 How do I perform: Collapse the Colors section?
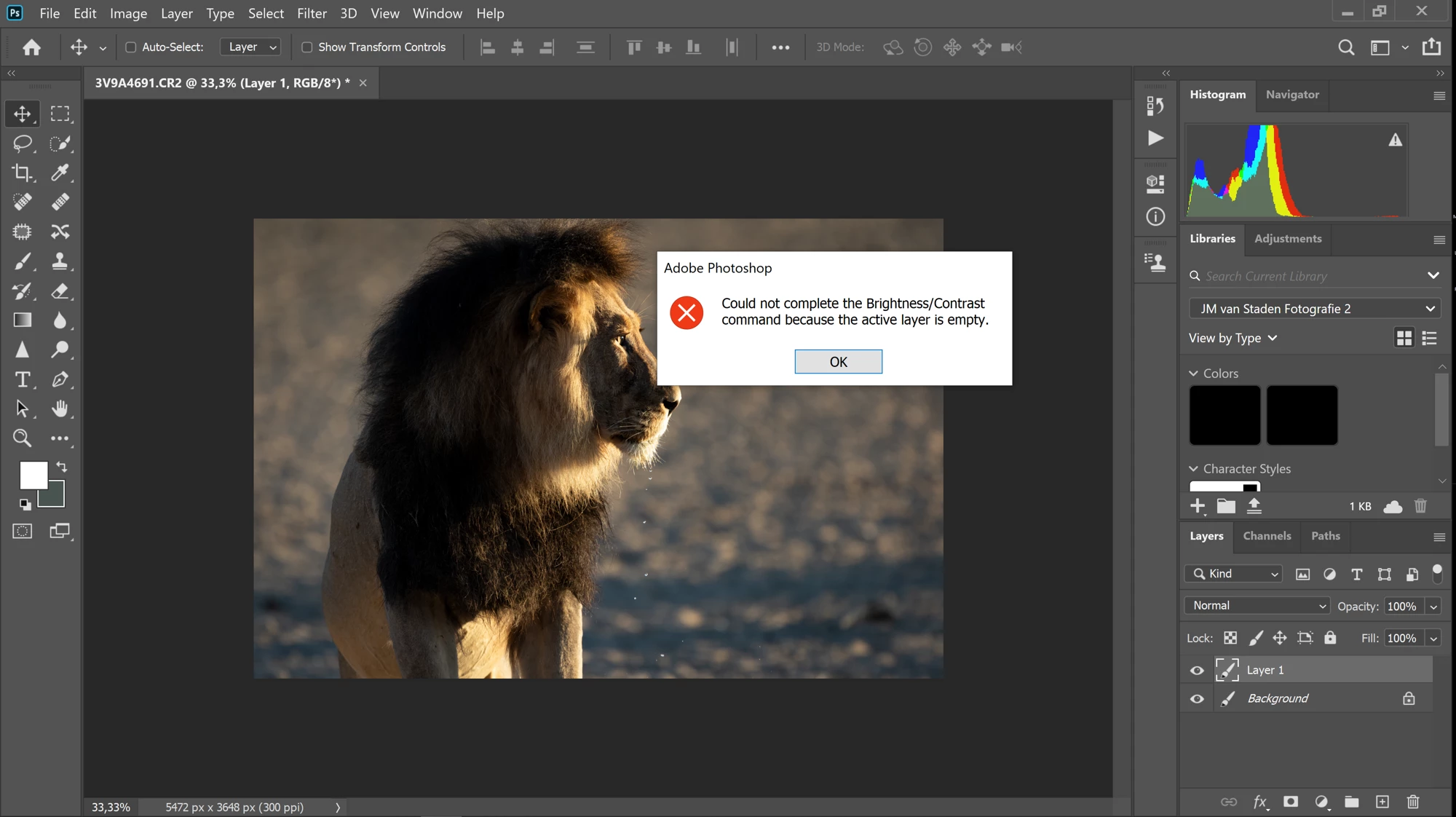(x=1193, y=374)
